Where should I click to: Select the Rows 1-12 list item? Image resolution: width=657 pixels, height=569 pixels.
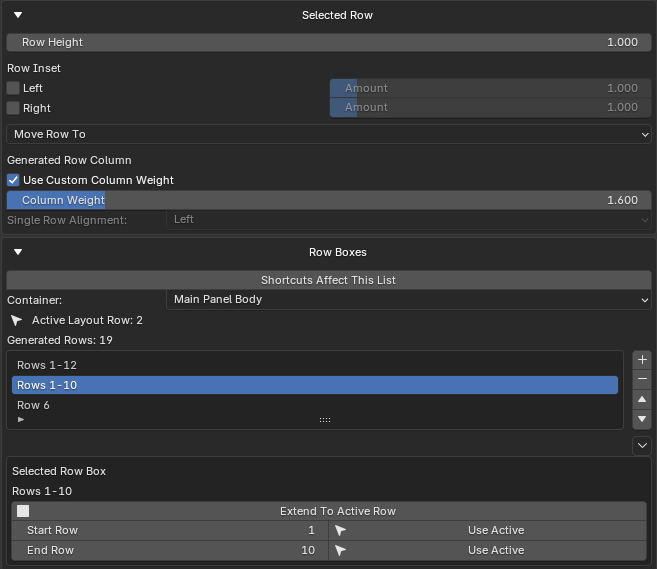(x=315, y=365)
